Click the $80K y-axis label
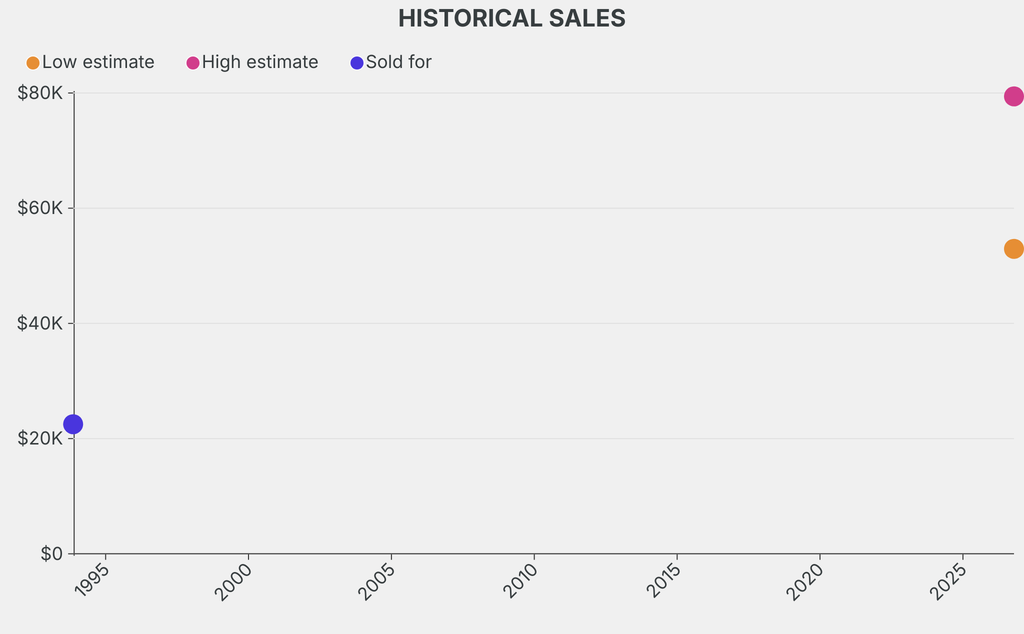 (x=40, y=93)
